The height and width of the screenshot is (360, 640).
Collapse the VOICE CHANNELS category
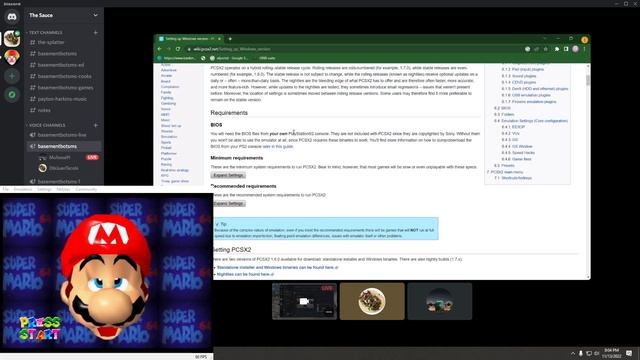[x=46, y=125]
